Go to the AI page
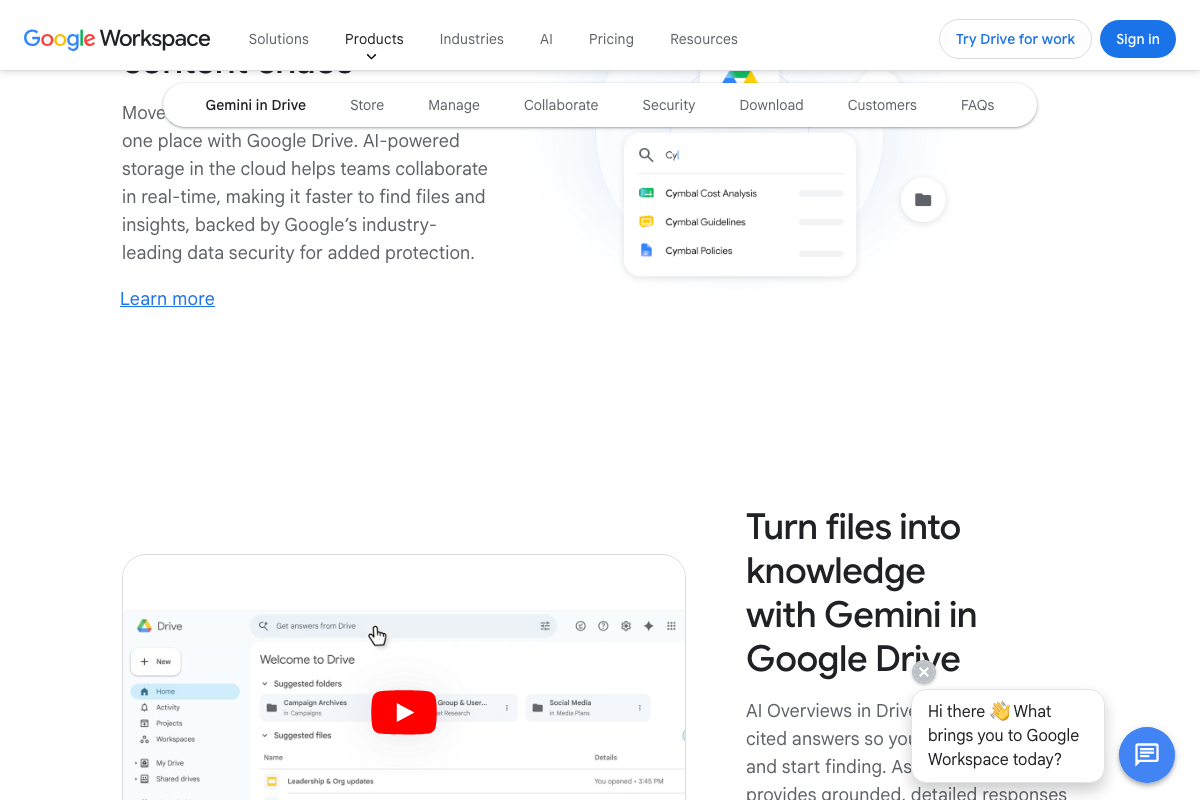Image resolution: width=1200 pixels, height=800 pixels. tap(546, 39)
